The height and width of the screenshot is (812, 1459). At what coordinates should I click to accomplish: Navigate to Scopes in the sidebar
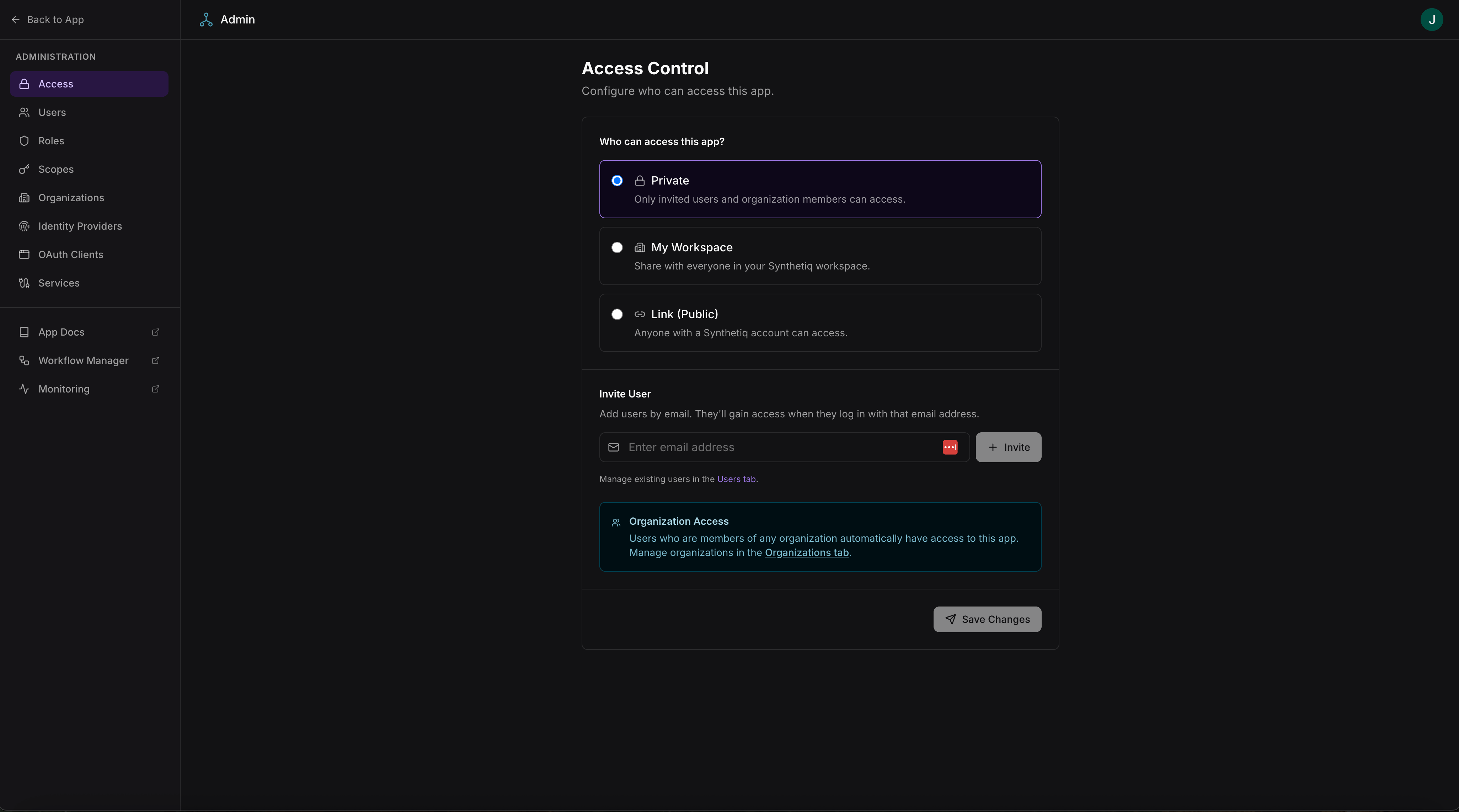89,169
